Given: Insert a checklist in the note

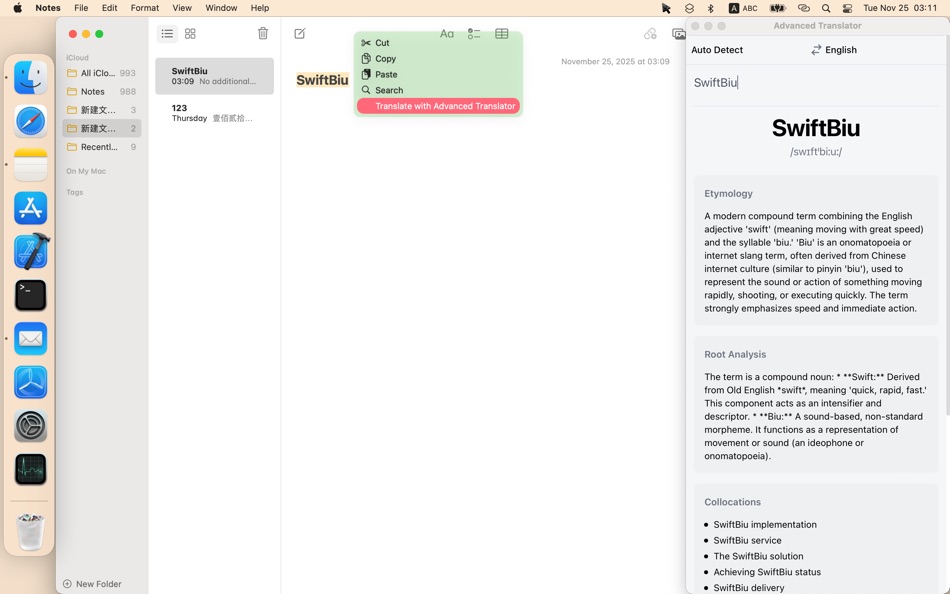Looking at the screenshot, I should click(474, 33).
